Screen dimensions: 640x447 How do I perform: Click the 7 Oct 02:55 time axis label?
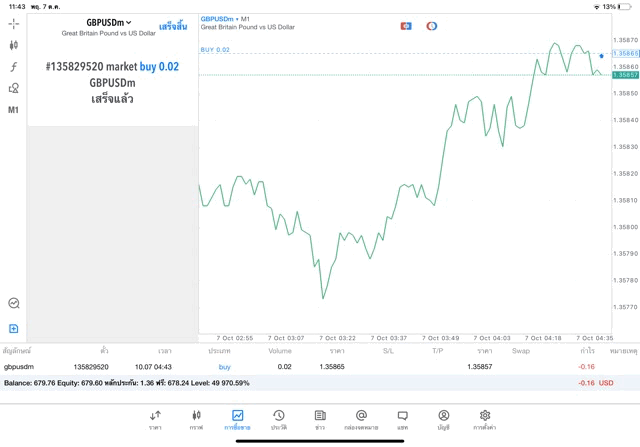235,338
